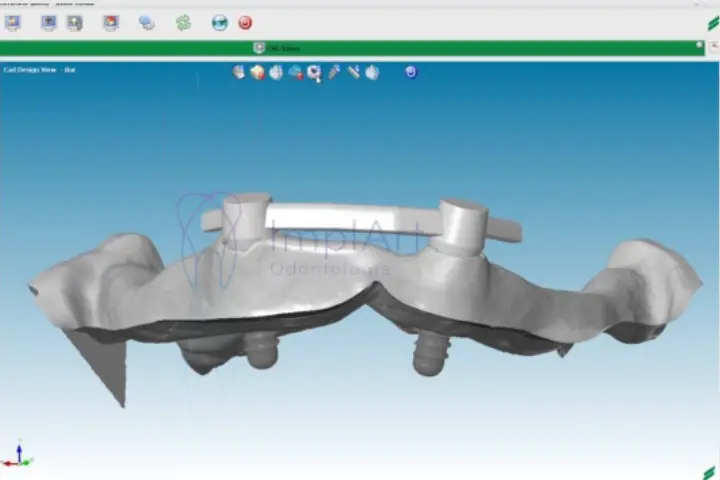Click the first gray tooth icon in view toolbar
The height and width of the screenshot is (480, 720).
point(238,72)
